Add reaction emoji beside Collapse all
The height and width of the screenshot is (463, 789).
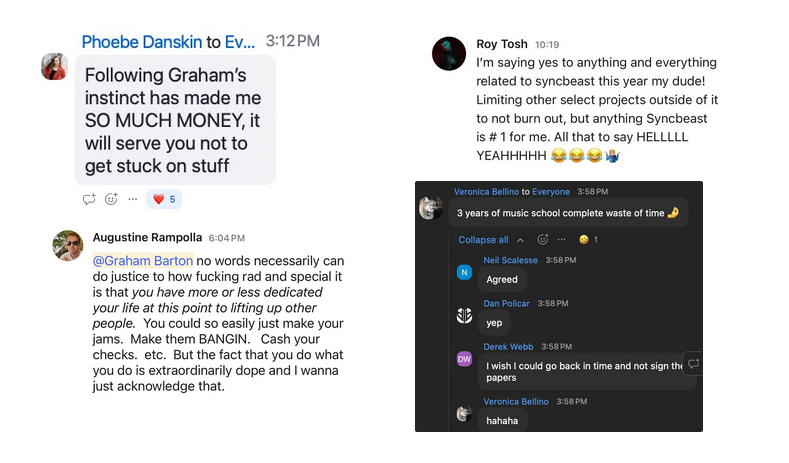(x=542, y=240)
